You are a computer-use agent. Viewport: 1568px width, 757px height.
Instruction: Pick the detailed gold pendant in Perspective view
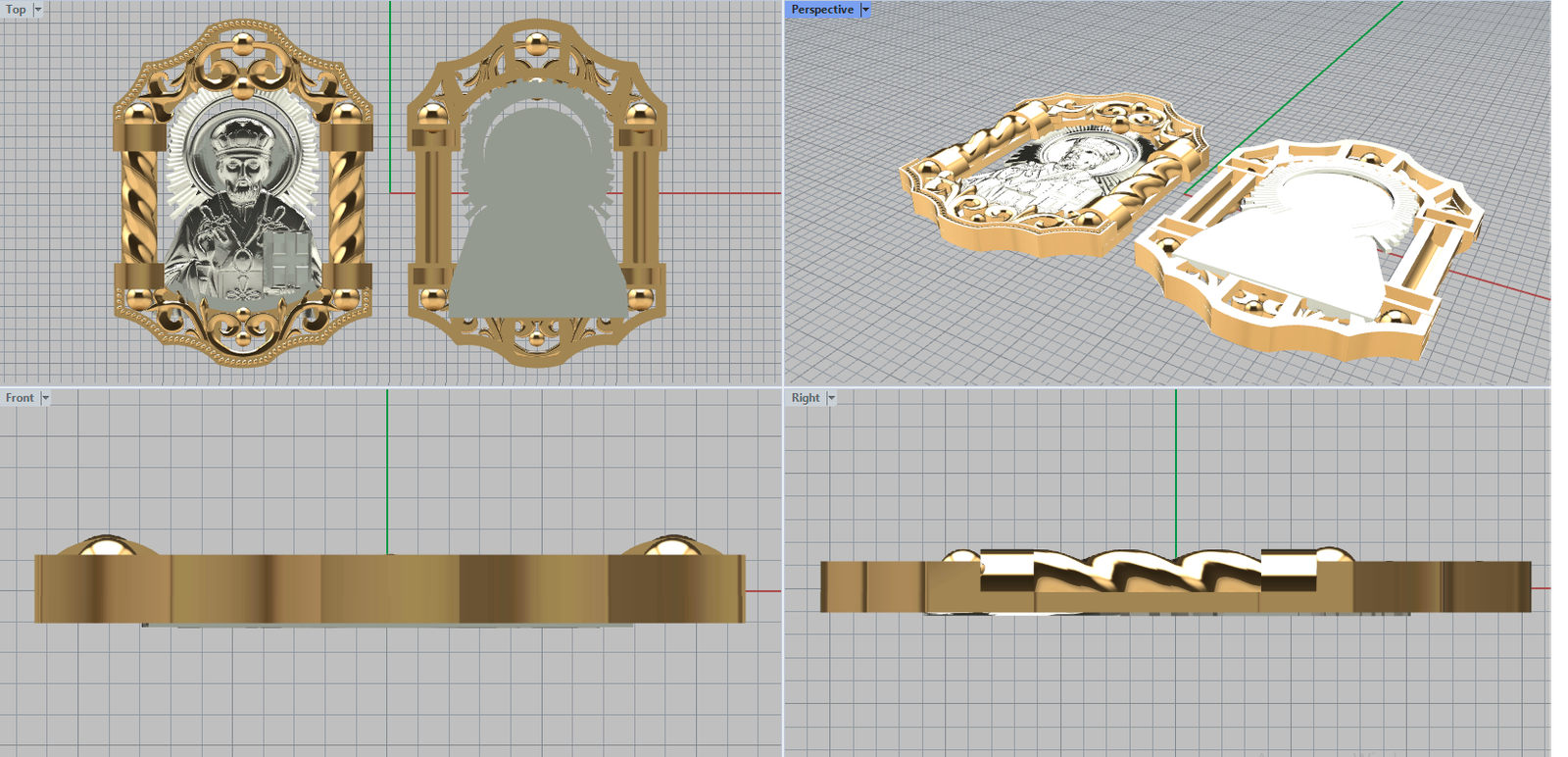pos(1049,177)
